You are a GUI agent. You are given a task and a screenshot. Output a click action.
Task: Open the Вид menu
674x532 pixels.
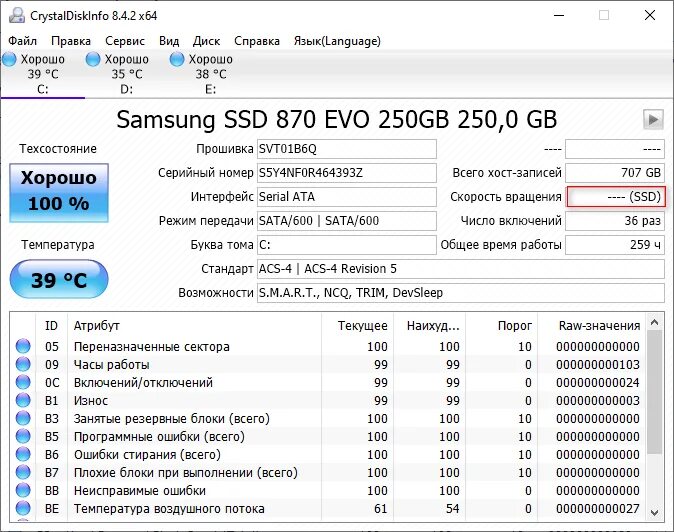[169, 41]
